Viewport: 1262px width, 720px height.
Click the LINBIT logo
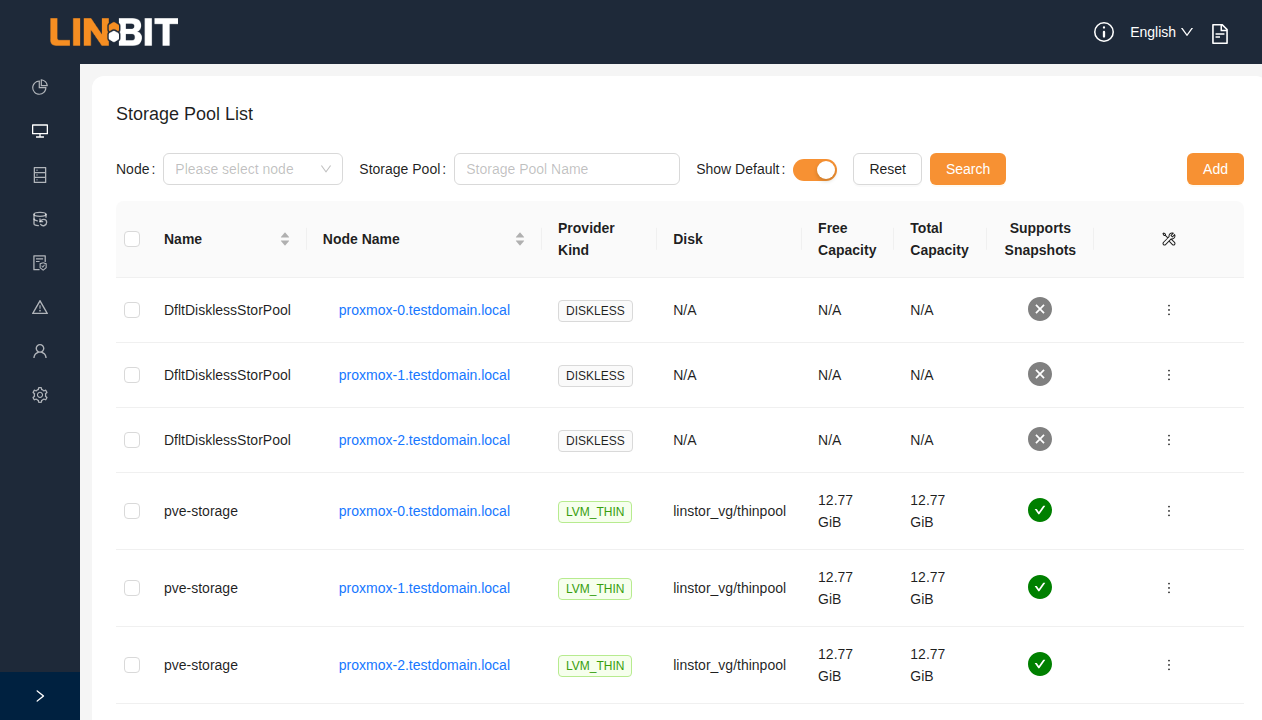click(x=114, y=32)
